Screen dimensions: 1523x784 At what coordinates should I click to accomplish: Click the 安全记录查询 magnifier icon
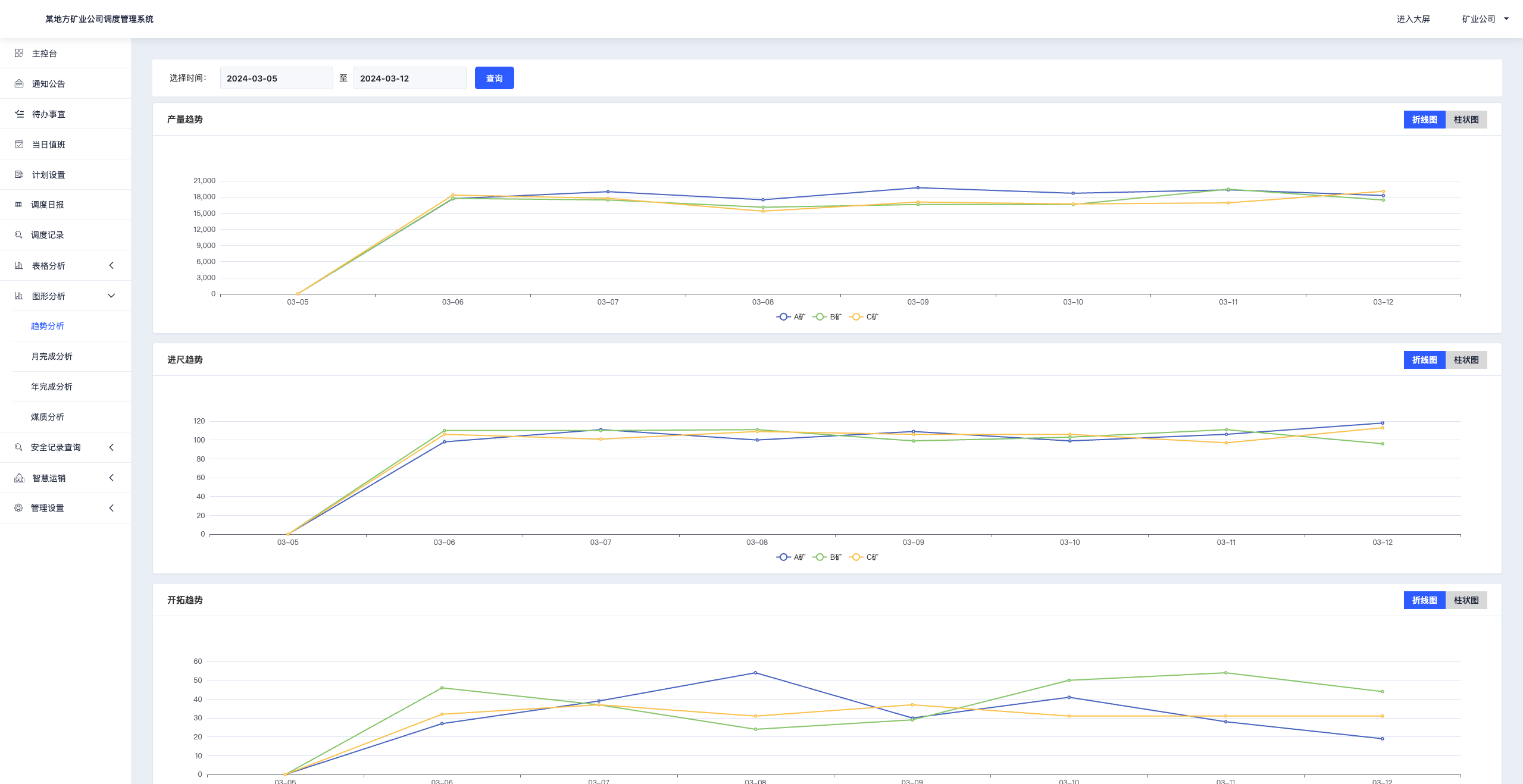coord(18,447)
